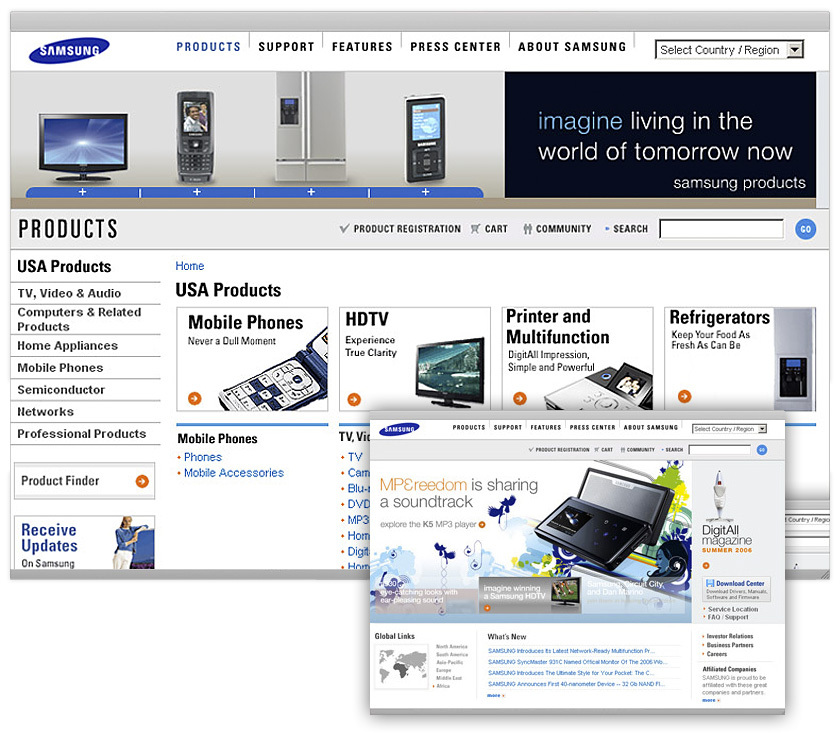Click the orange arrow on Mobile Phones tile
Image resolution: width=840 pixels, height=740 pixels.
click(x=193, y=397)
